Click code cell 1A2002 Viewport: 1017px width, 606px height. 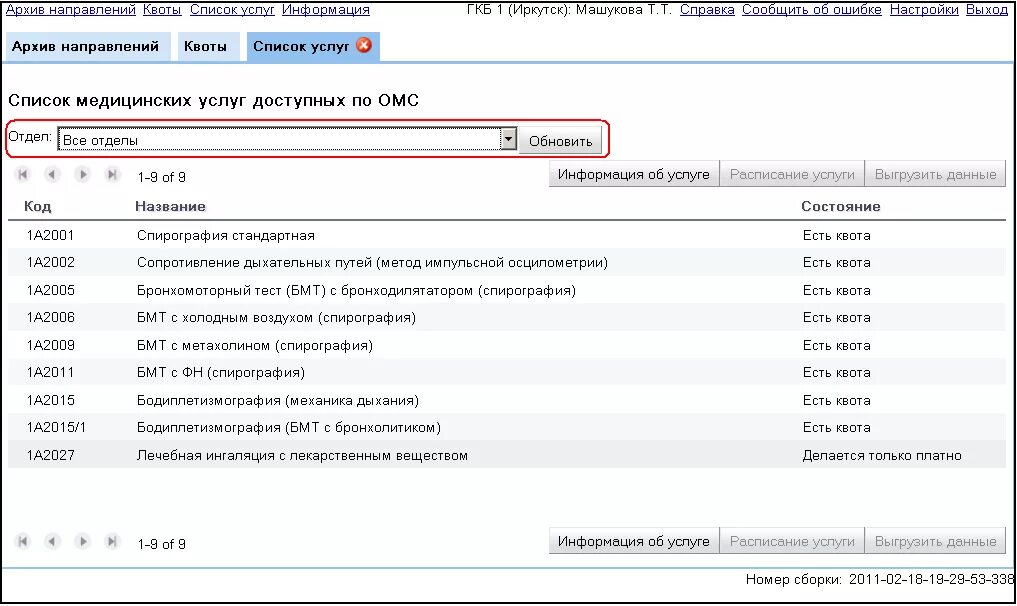click(51, 263)
